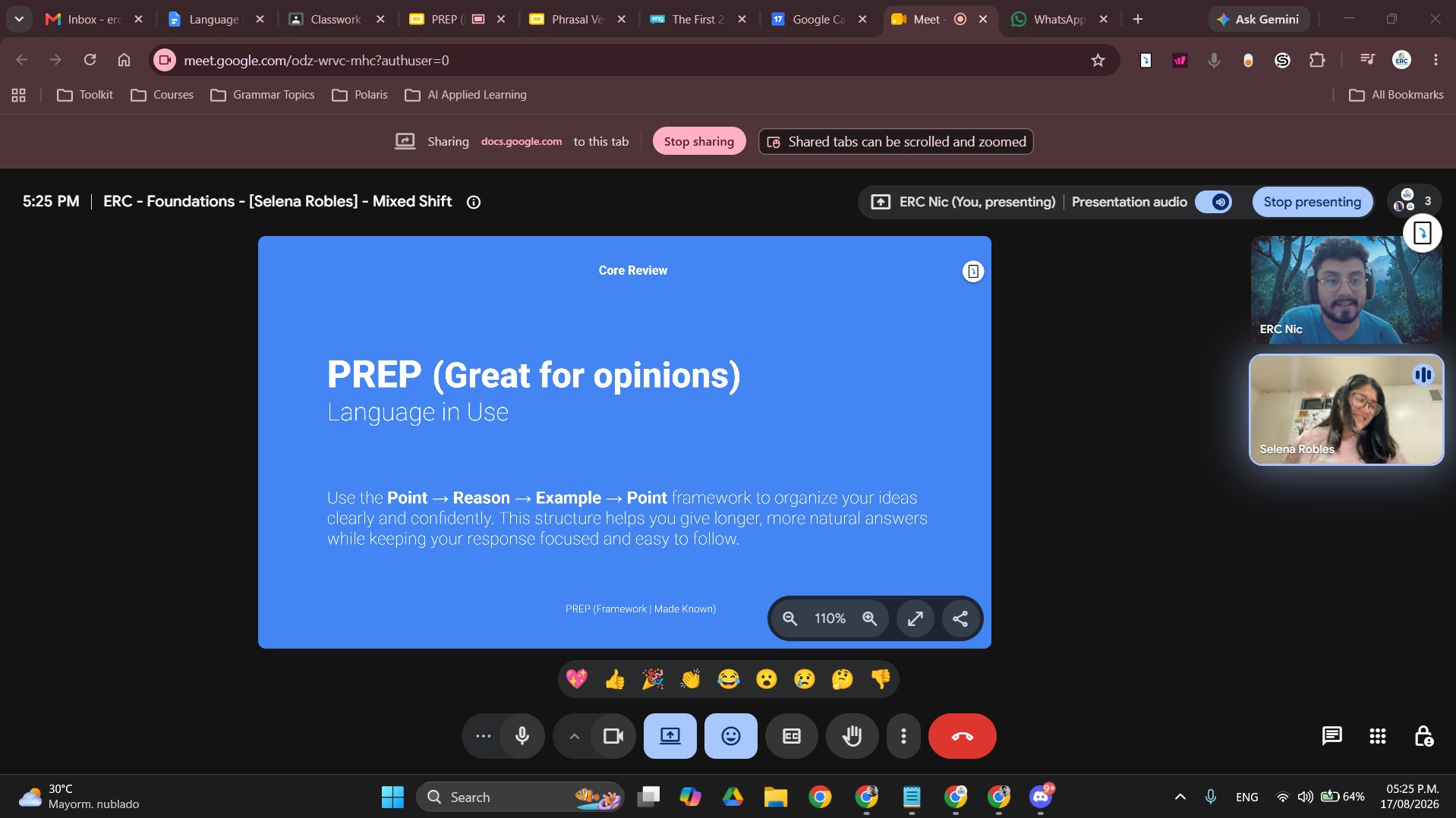Show hidden system tray icons

click(x=1180, y=797)
